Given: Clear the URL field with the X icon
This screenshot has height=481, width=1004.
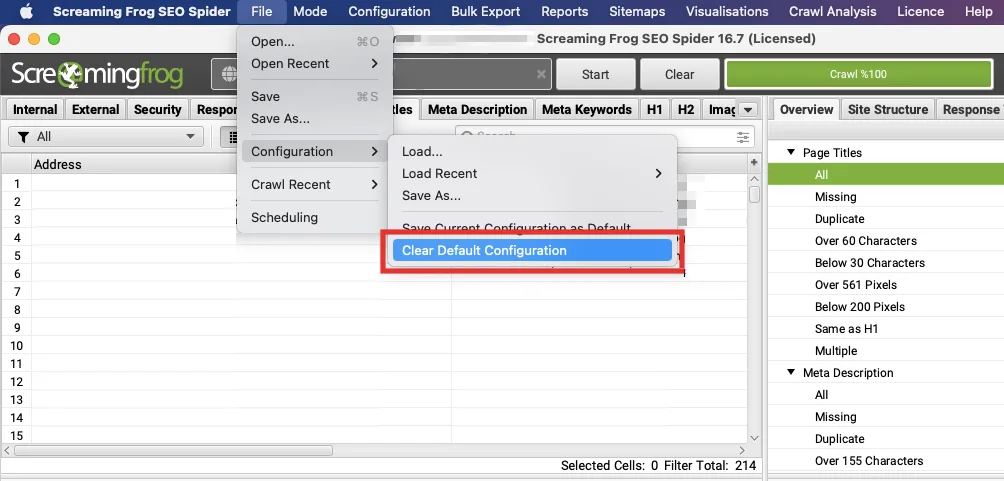Looking at the screenshot, I should click(x=542, y=74).
